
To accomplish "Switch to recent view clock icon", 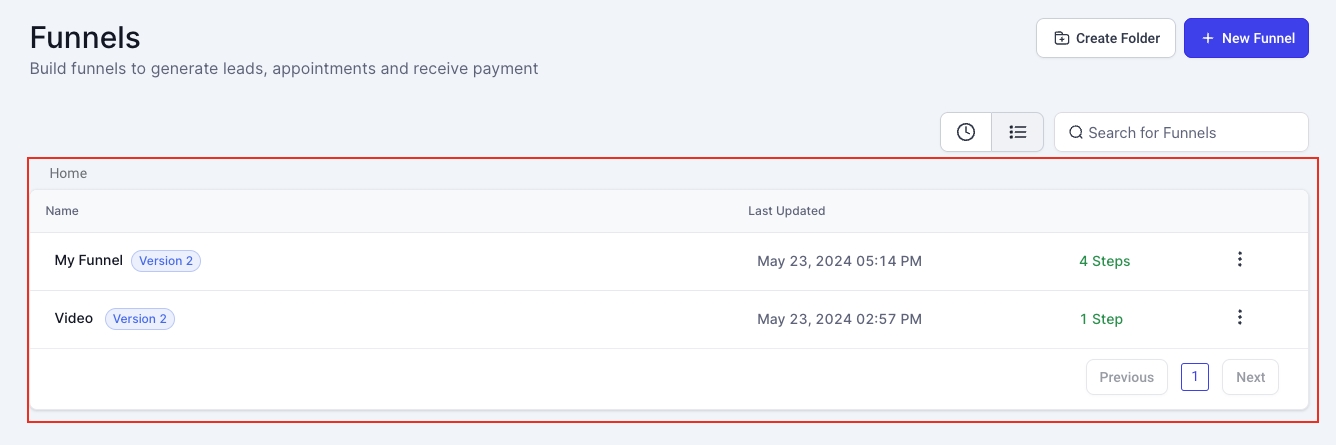I will tap(966, 132).
